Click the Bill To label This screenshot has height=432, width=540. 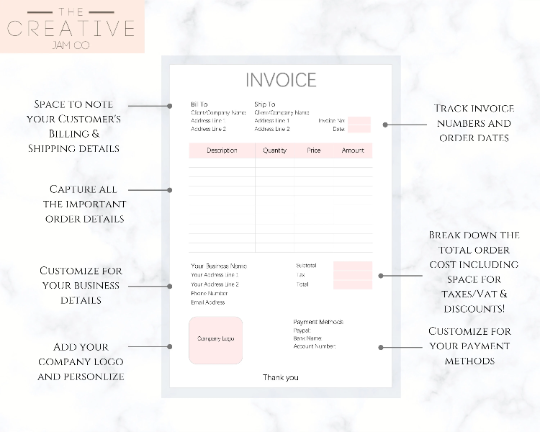[x=199, y=104]
